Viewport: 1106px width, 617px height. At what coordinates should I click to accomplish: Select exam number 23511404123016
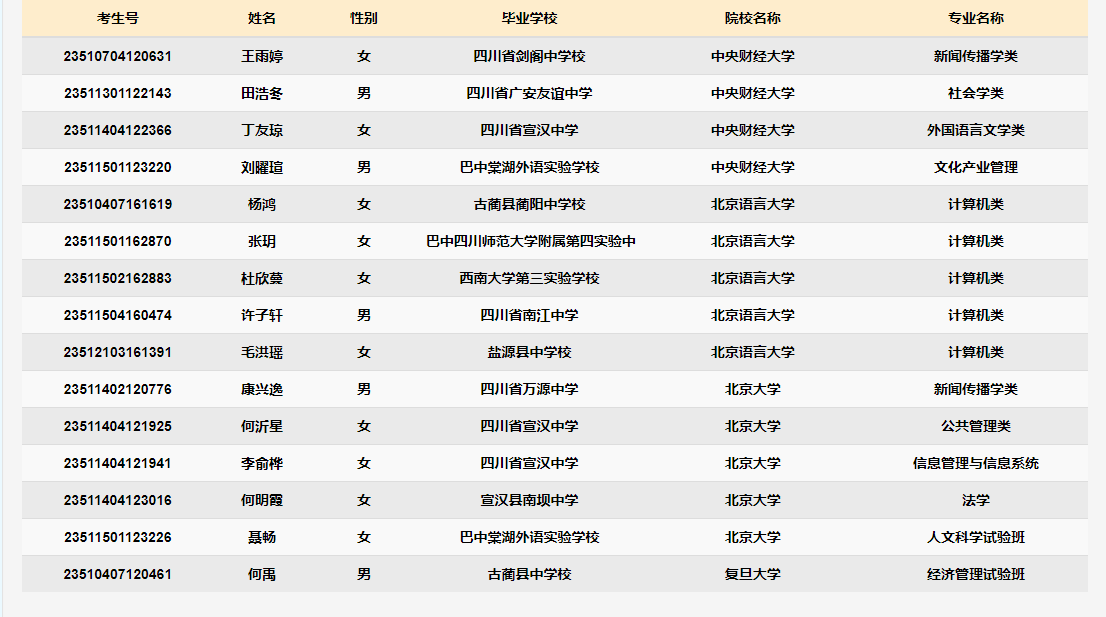coord(118,501)
